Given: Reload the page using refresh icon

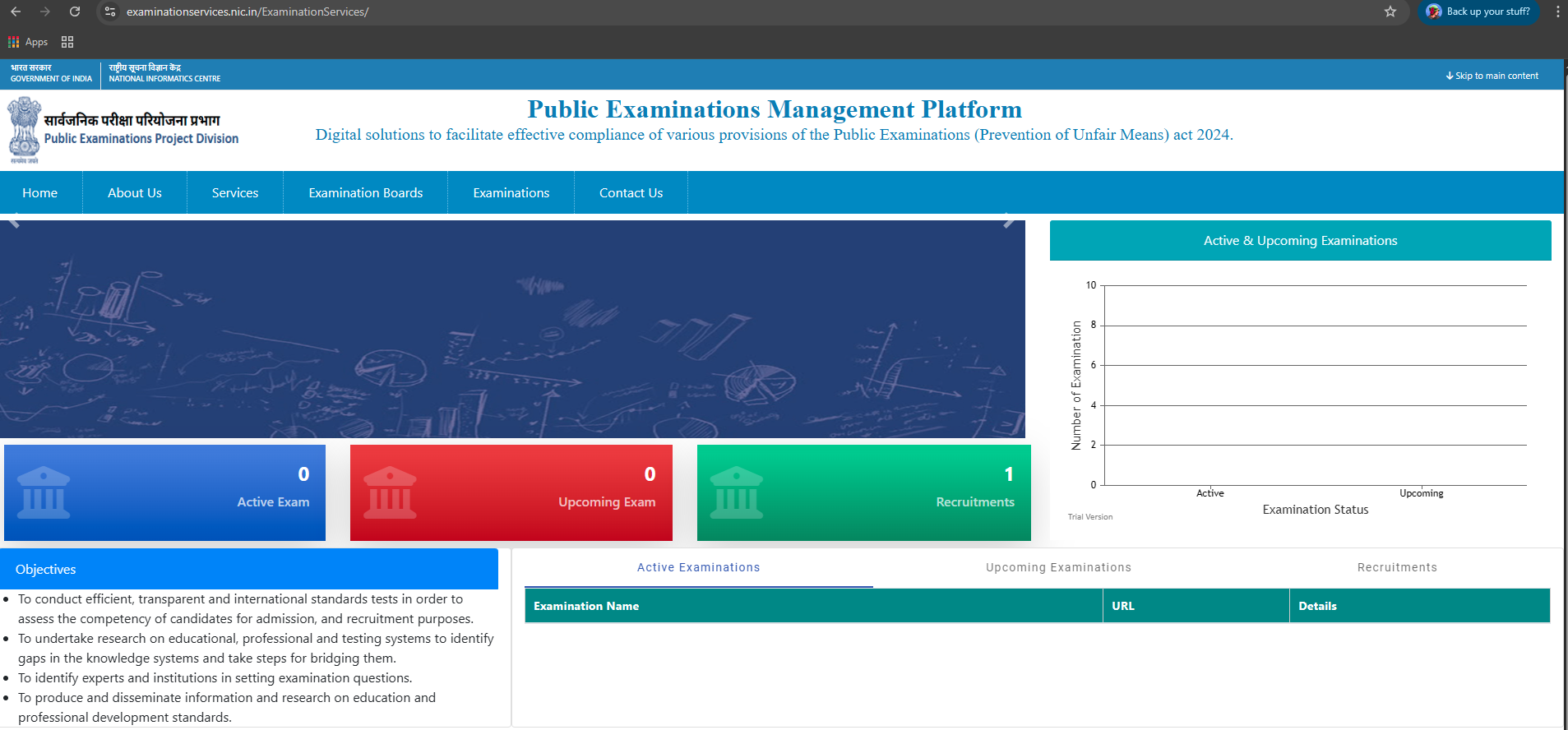Looking at the screenshot, I should tap(75, 12).
